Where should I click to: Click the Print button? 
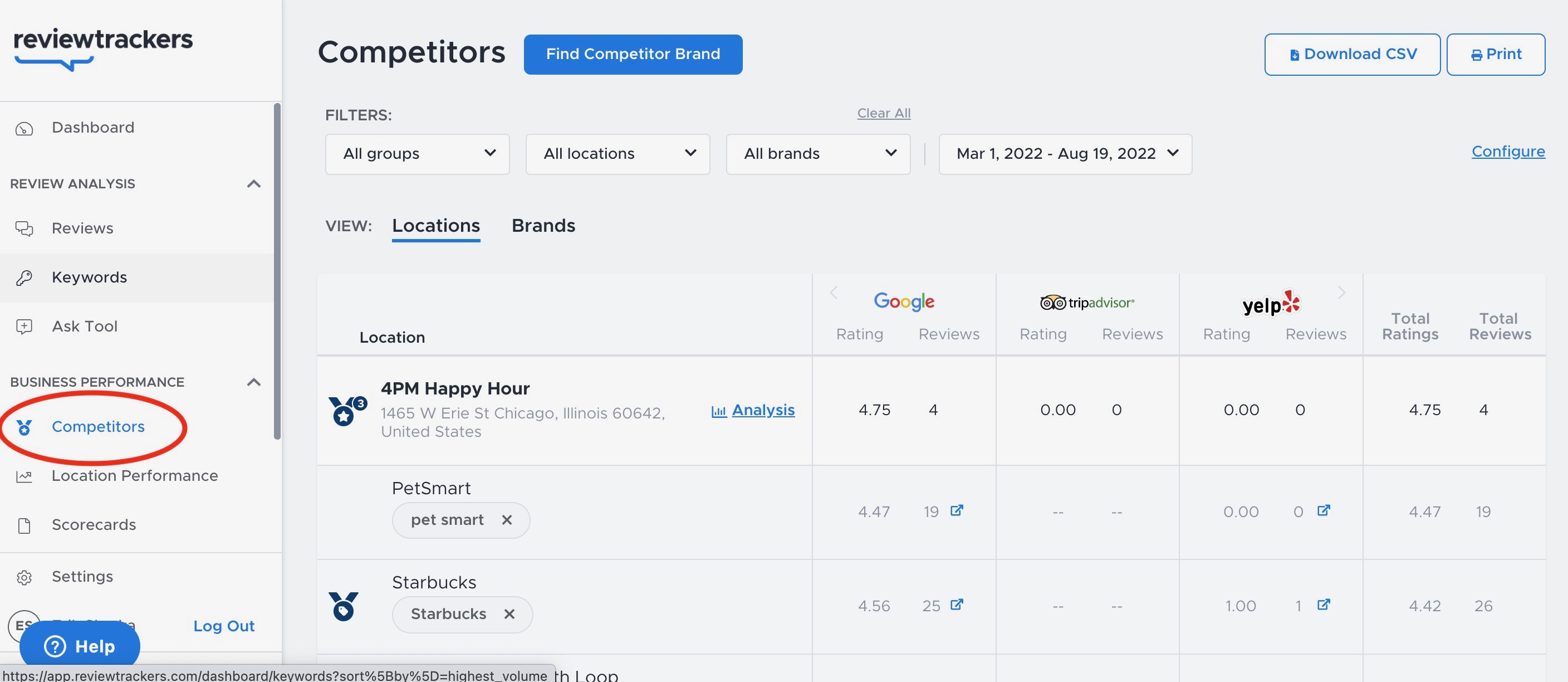tap(1496, 54)
